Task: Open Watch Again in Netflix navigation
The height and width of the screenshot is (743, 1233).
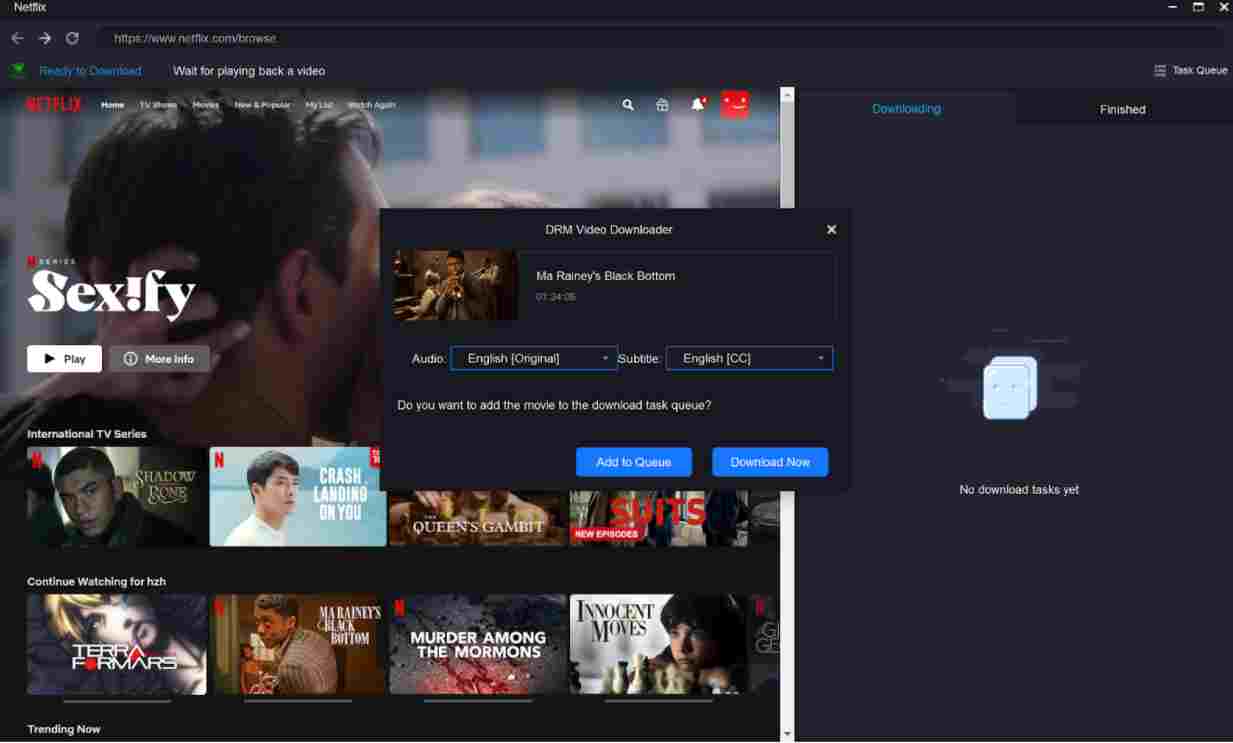Action: (371, 105)
